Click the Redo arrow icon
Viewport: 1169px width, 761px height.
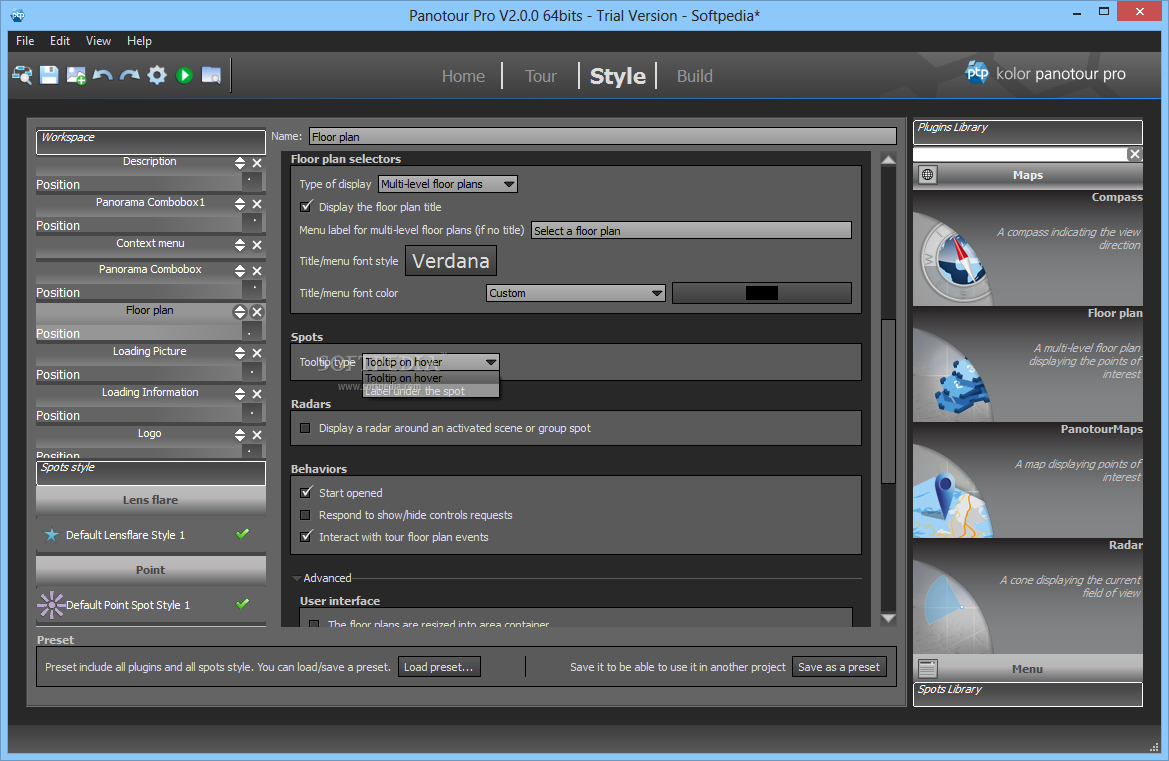(x=130, y=75)
